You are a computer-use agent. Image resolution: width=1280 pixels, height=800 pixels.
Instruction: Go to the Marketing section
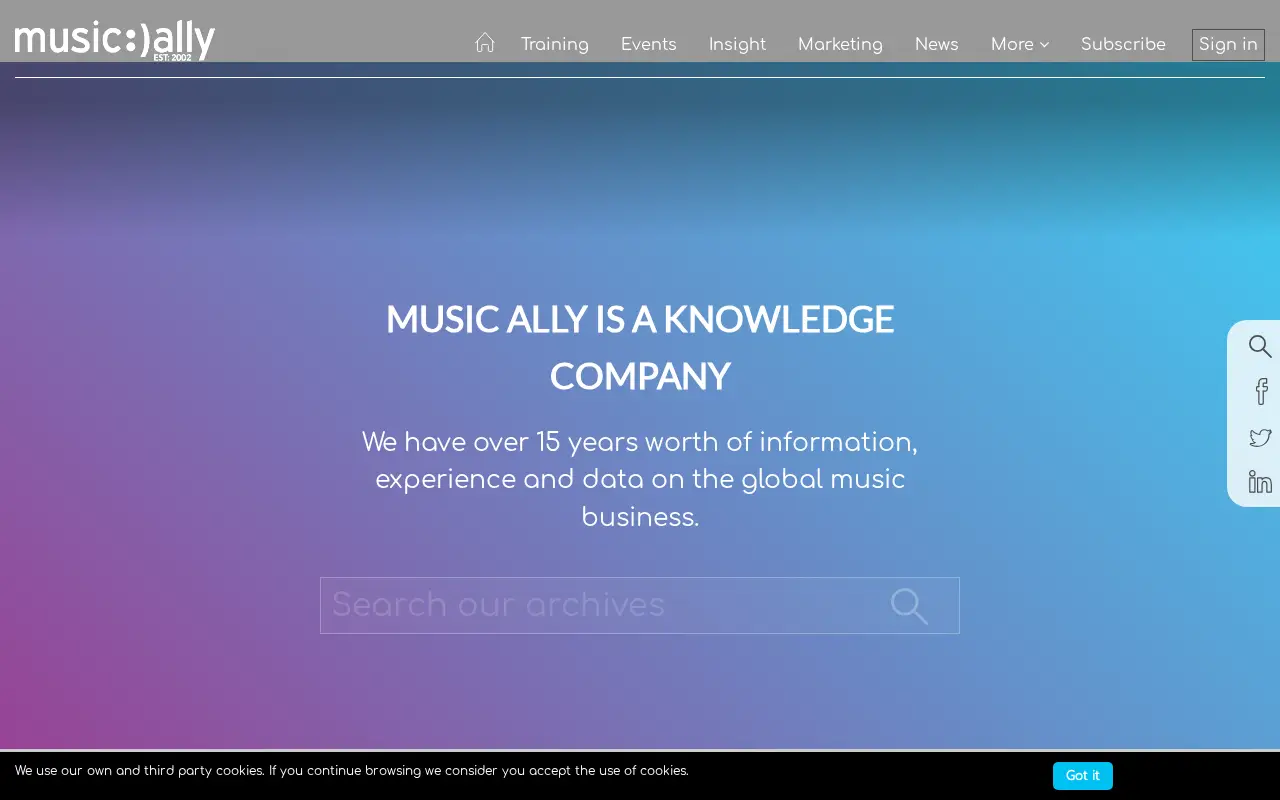click(x=840, y=44)
